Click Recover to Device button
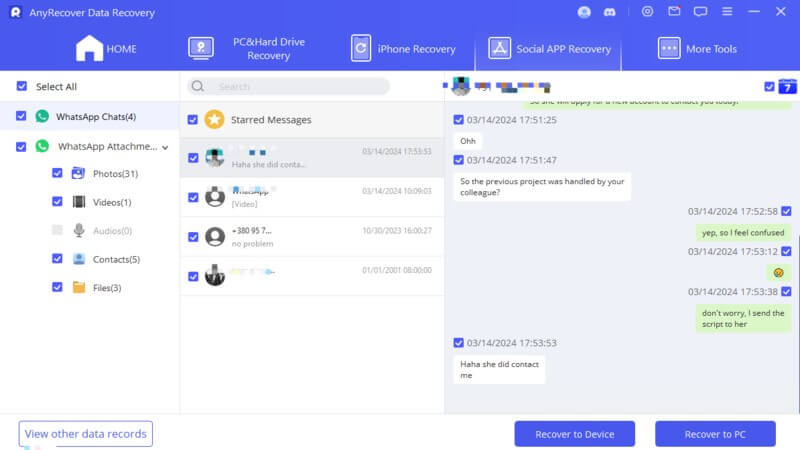The height and width of the screenshot is (450, 800). point(574,434)
